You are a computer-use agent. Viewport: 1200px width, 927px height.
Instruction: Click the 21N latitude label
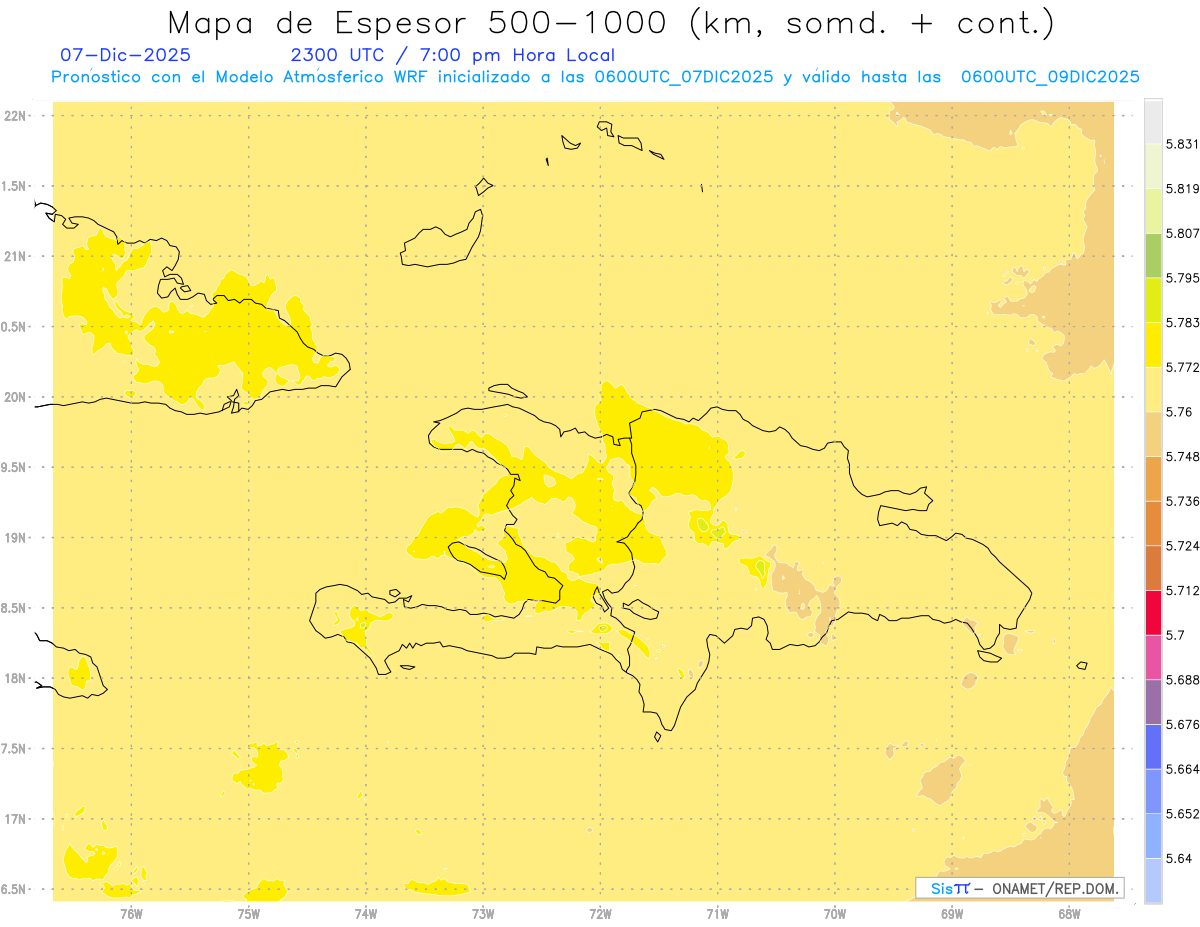(x=15, y=256)
